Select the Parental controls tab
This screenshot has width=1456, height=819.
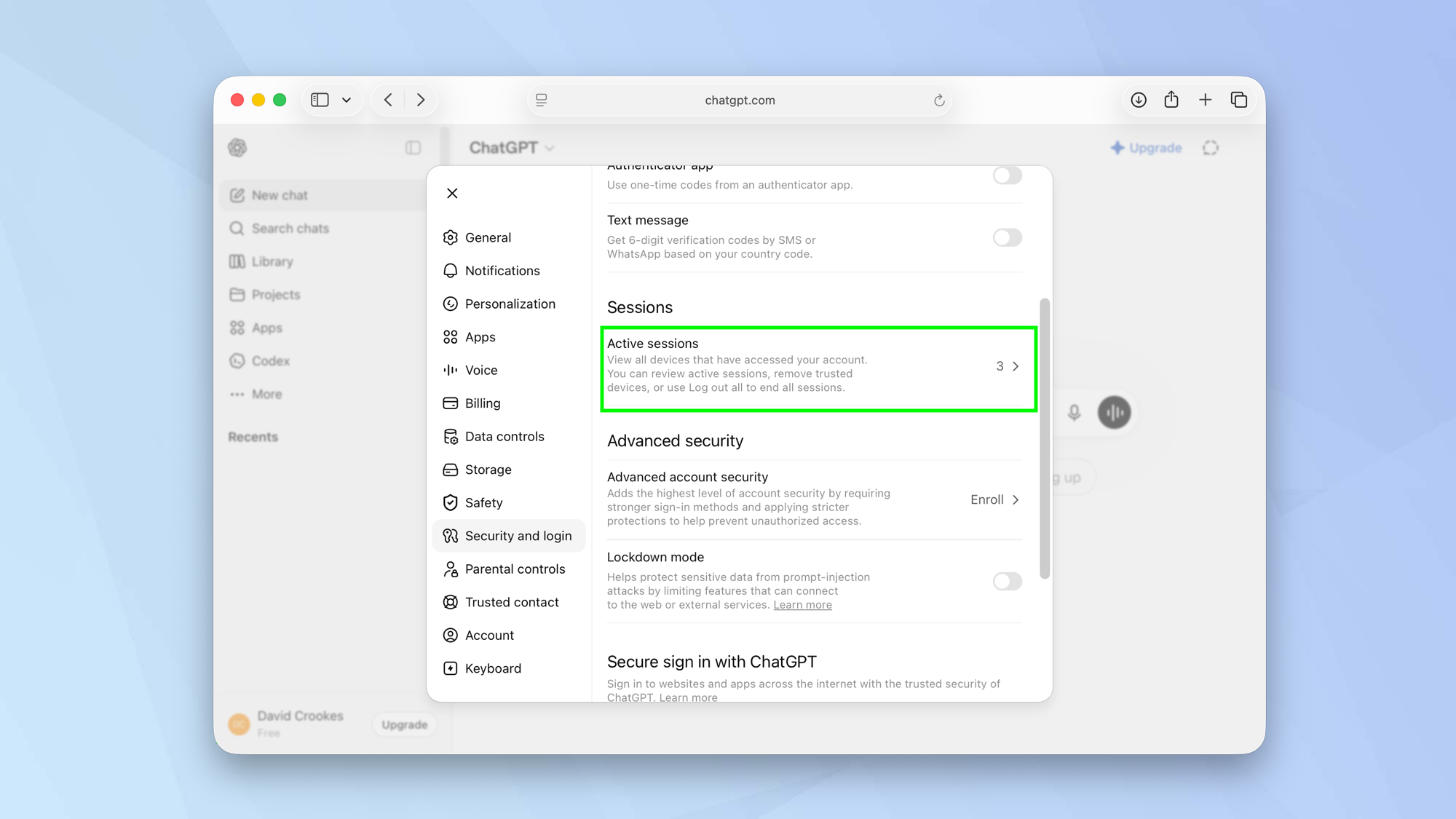point(508,569)
